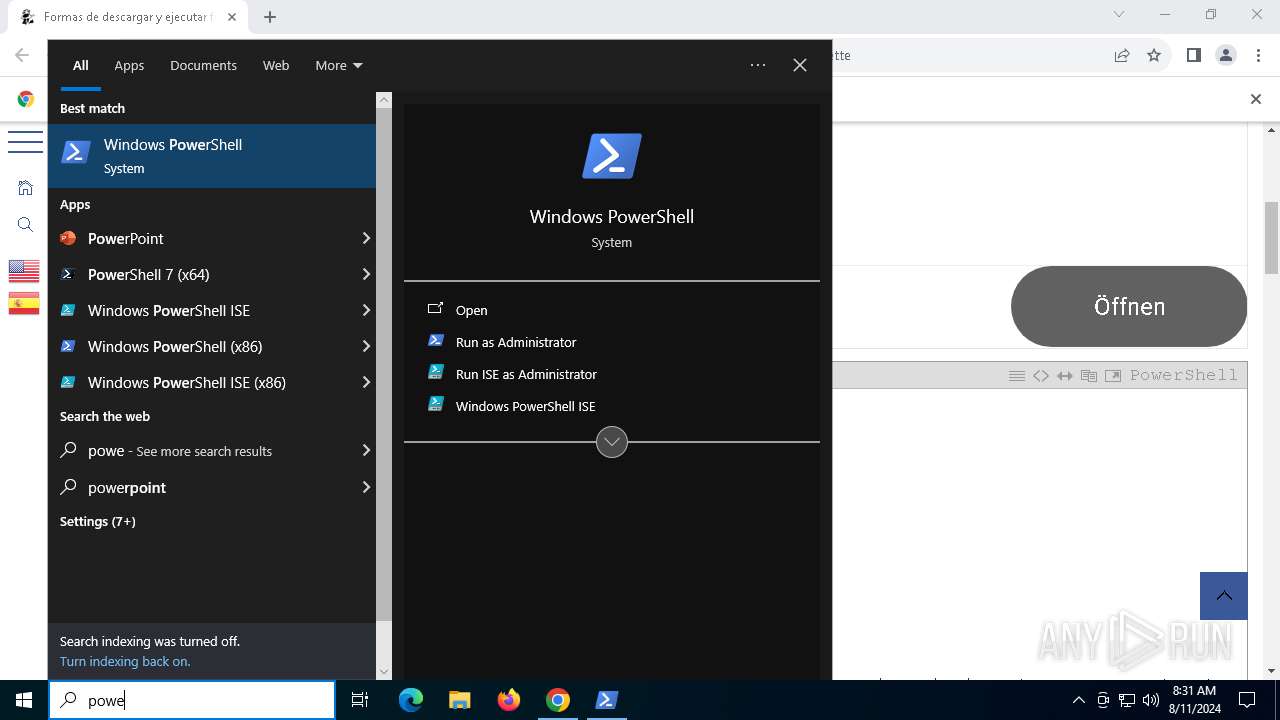Open Microsoft Edge from the taskbar
The image size is (1280, 720).
tap(411, 700)
